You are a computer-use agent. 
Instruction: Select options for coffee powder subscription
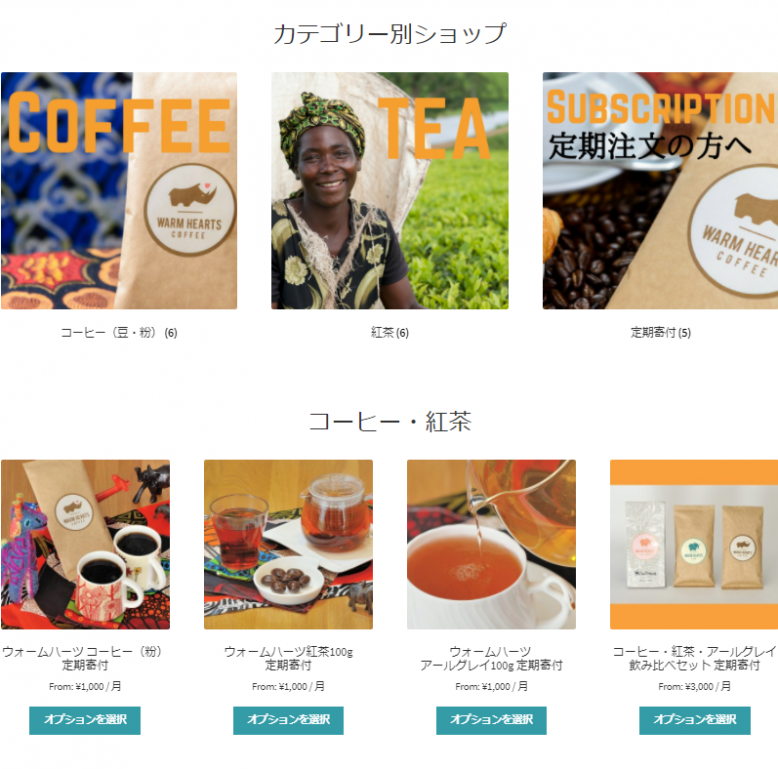point(85,720)
